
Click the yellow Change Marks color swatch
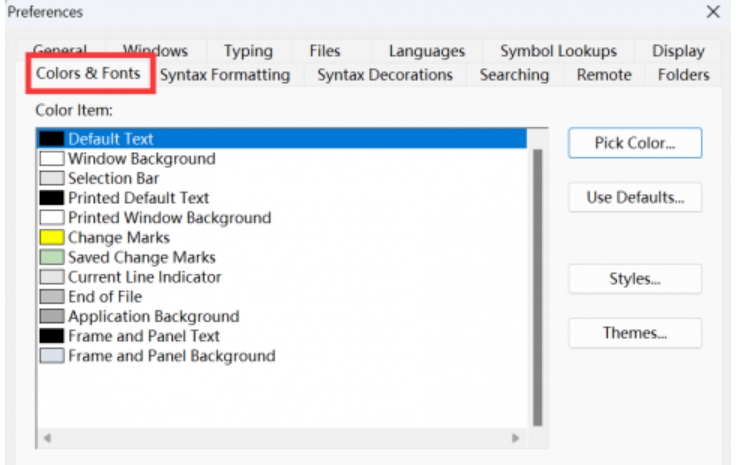coord(52,238)
